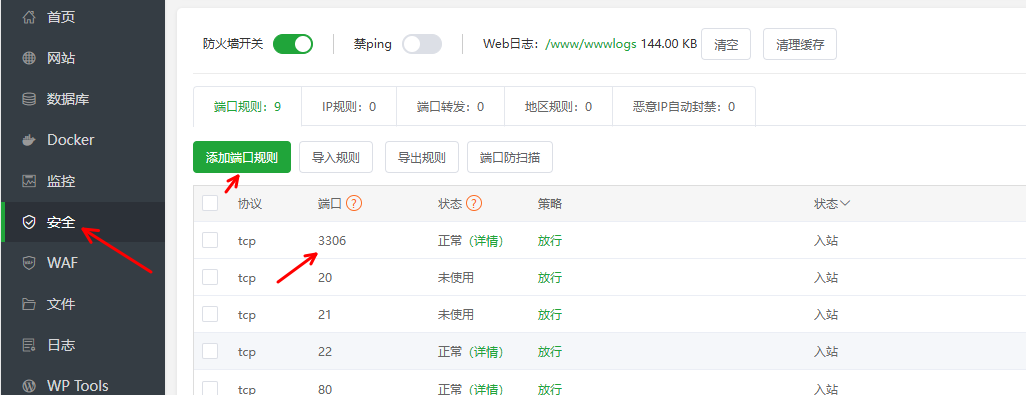This screenshot has width=1026, height=395.
Task: Click 放行 policy in port 20 row
Action: pyautogui.click(x=550, y=277)
